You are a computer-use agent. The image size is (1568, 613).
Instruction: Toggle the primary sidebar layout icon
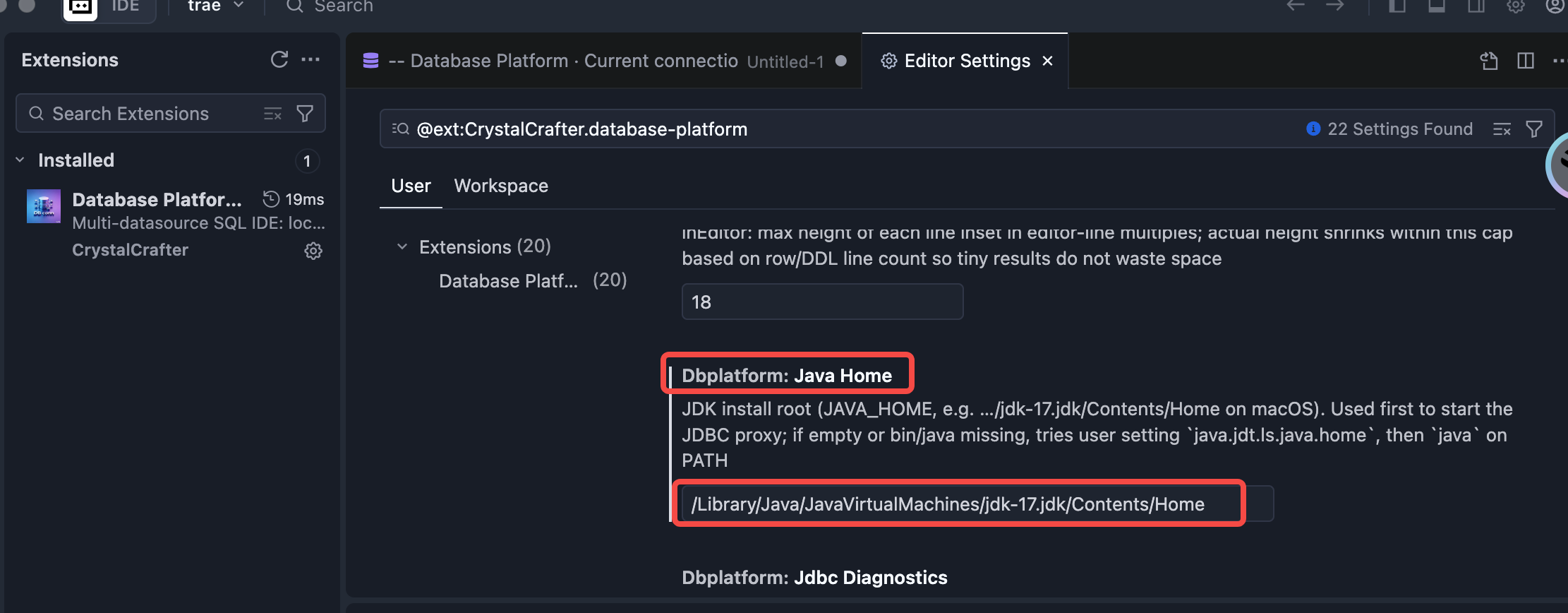coord(1397,6)
